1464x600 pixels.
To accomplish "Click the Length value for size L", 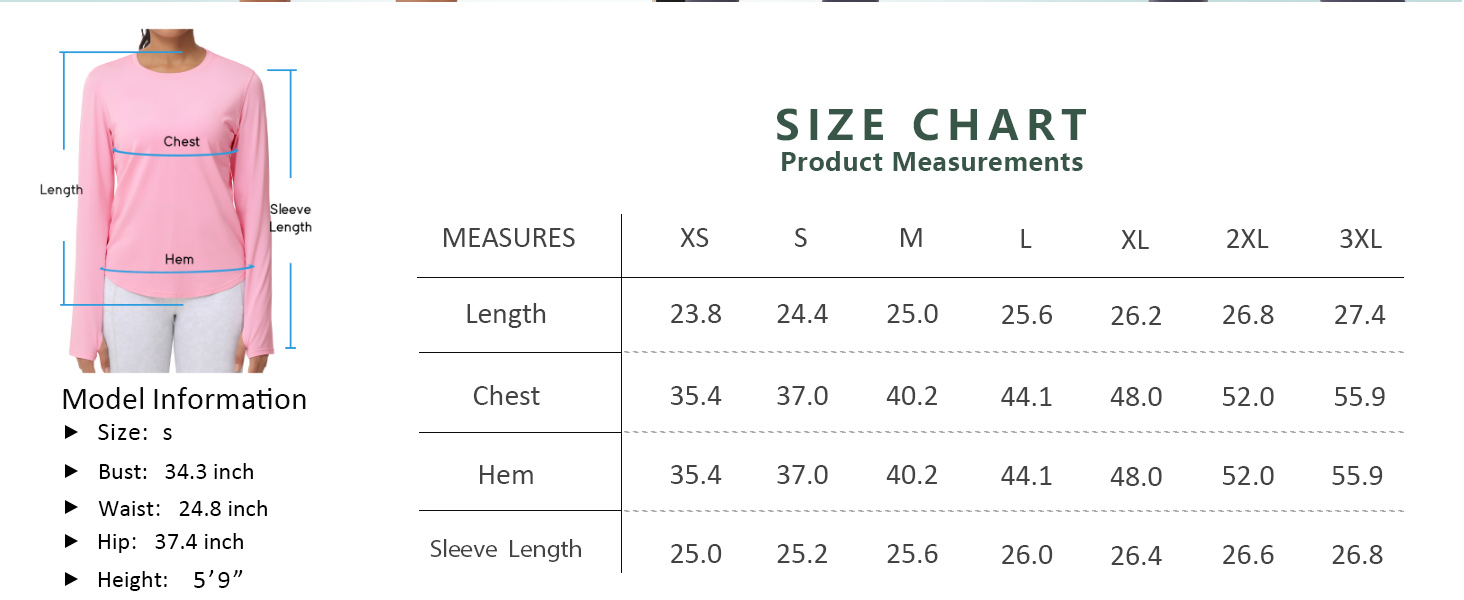I will pos(1027,315).
